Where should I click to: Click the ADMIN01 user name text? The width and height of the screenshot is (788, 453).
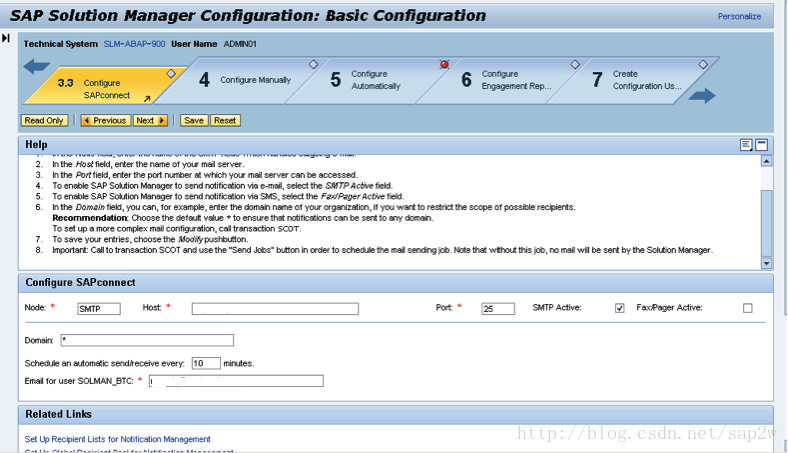(x=240, y=44)
